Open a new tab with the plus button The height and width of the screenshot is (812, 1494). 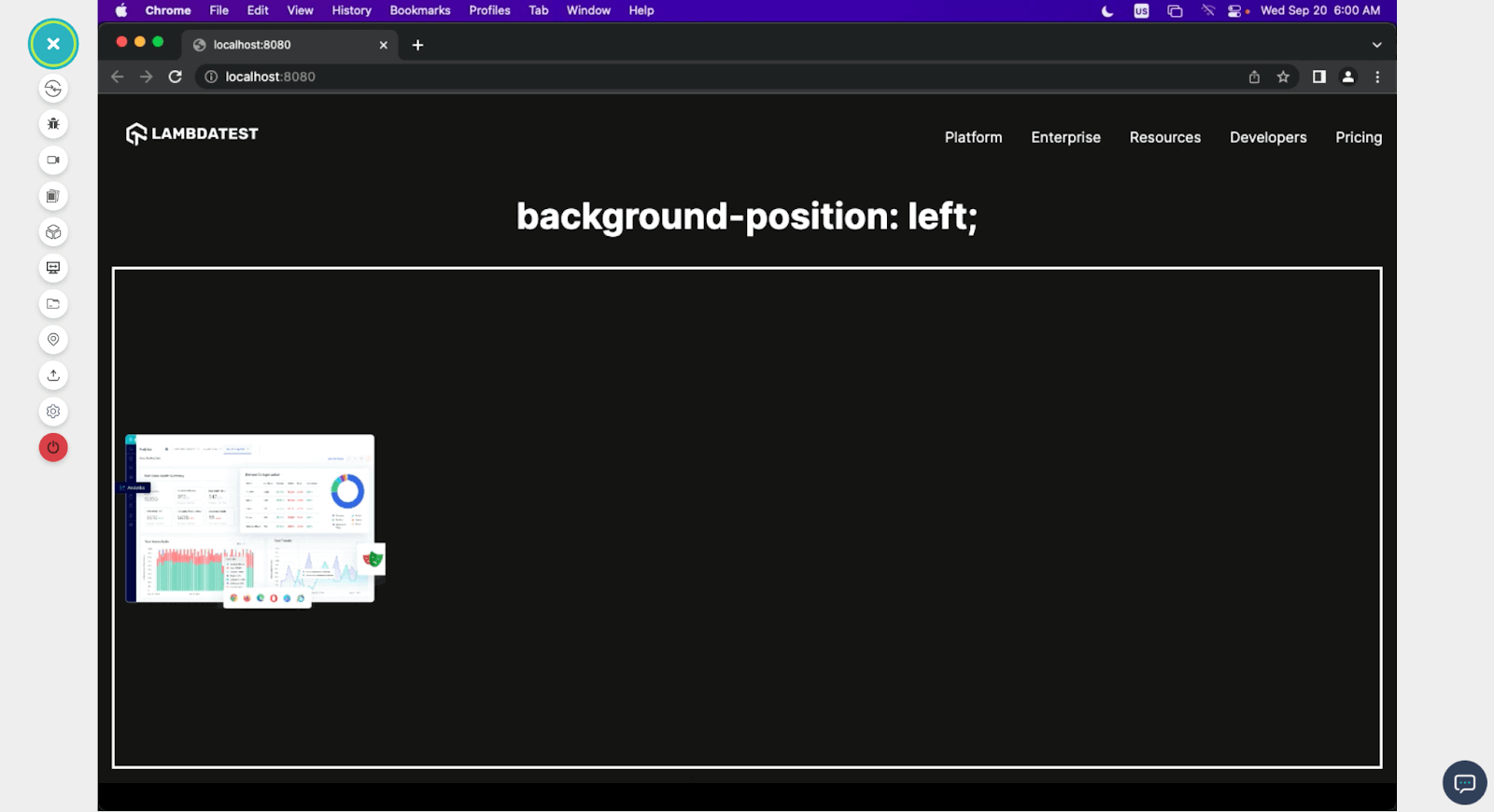(x=417, y=45)
